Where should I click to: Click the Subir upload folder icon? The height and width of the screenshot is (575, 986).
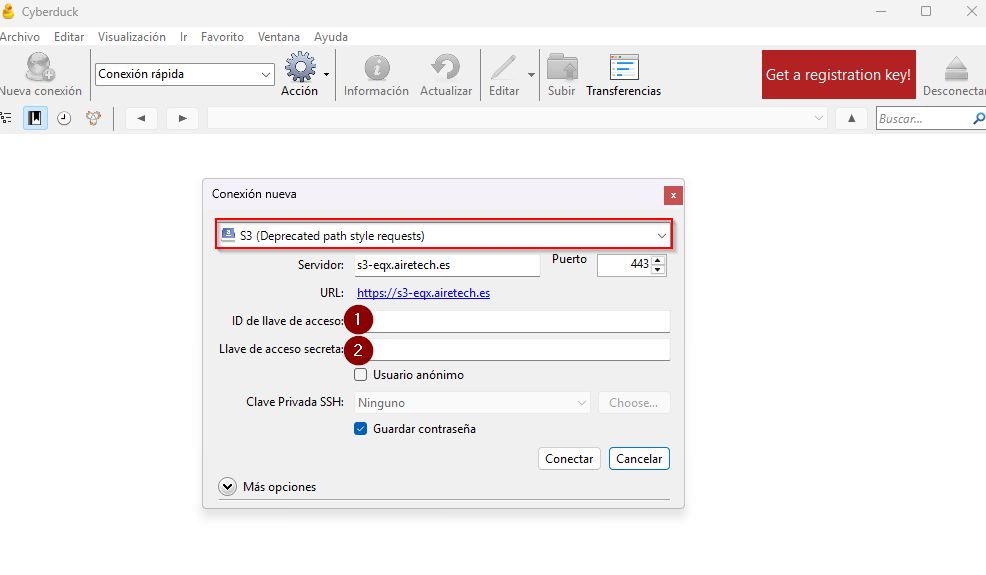coord(562,67)
